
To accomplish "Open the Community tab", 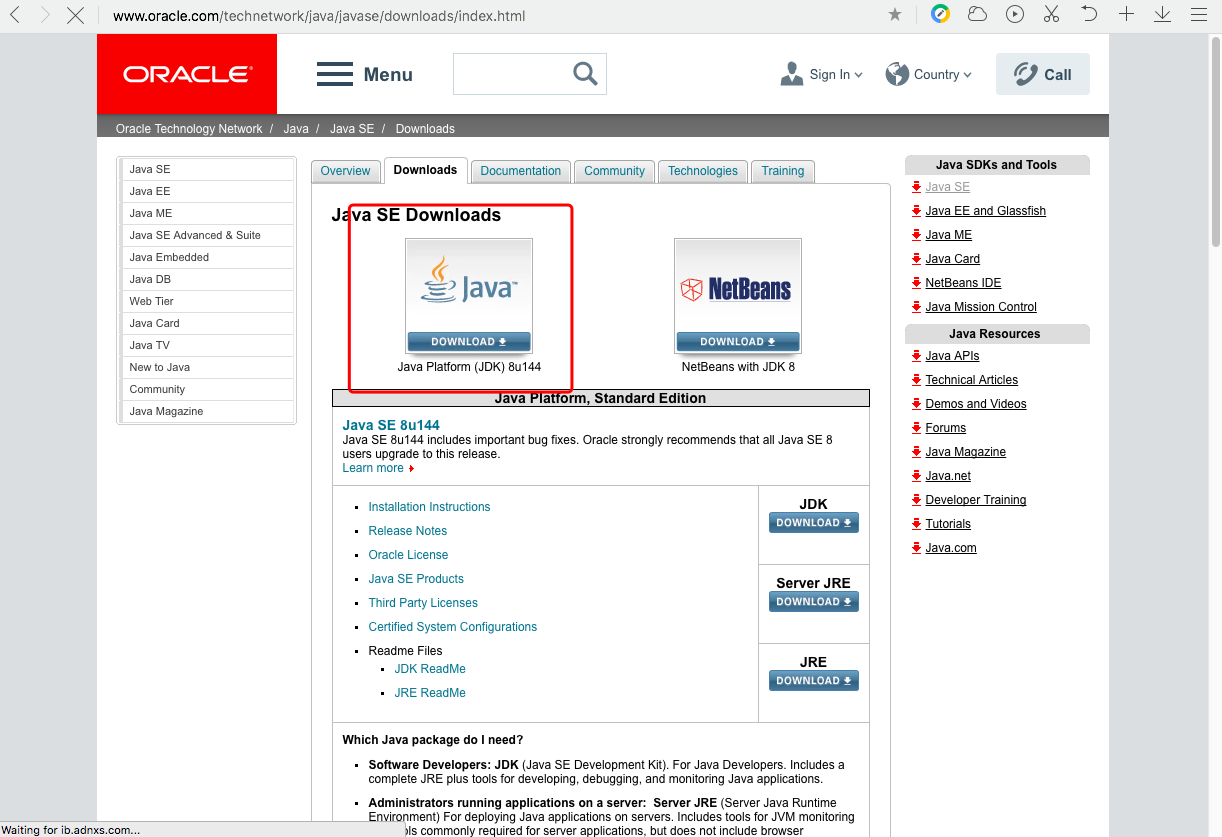I will click(x=615, y=171).
